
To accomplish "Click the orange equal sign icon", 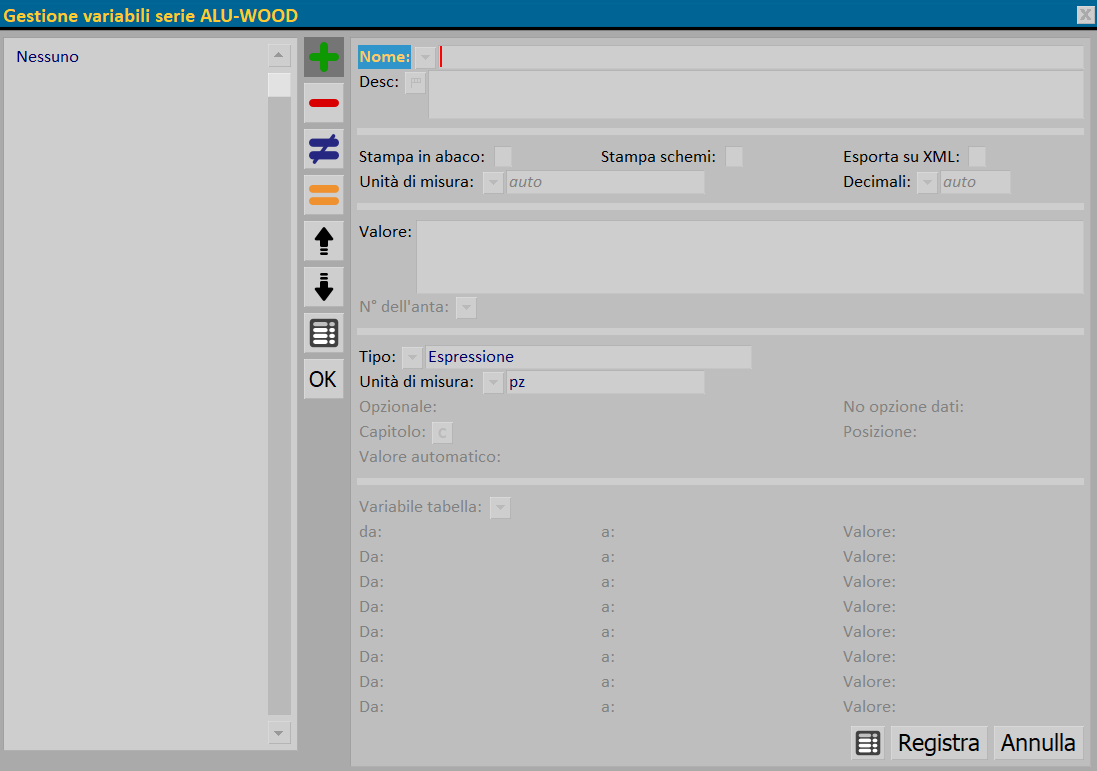I will (323, 195).
